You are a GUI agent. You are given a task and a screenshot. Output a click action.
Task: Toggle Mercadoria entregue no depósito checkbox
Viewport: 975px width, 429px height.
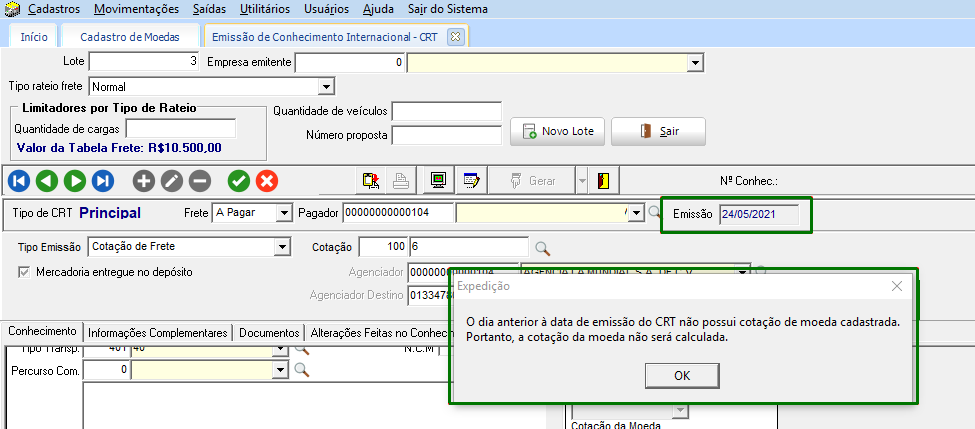point(25,272)
